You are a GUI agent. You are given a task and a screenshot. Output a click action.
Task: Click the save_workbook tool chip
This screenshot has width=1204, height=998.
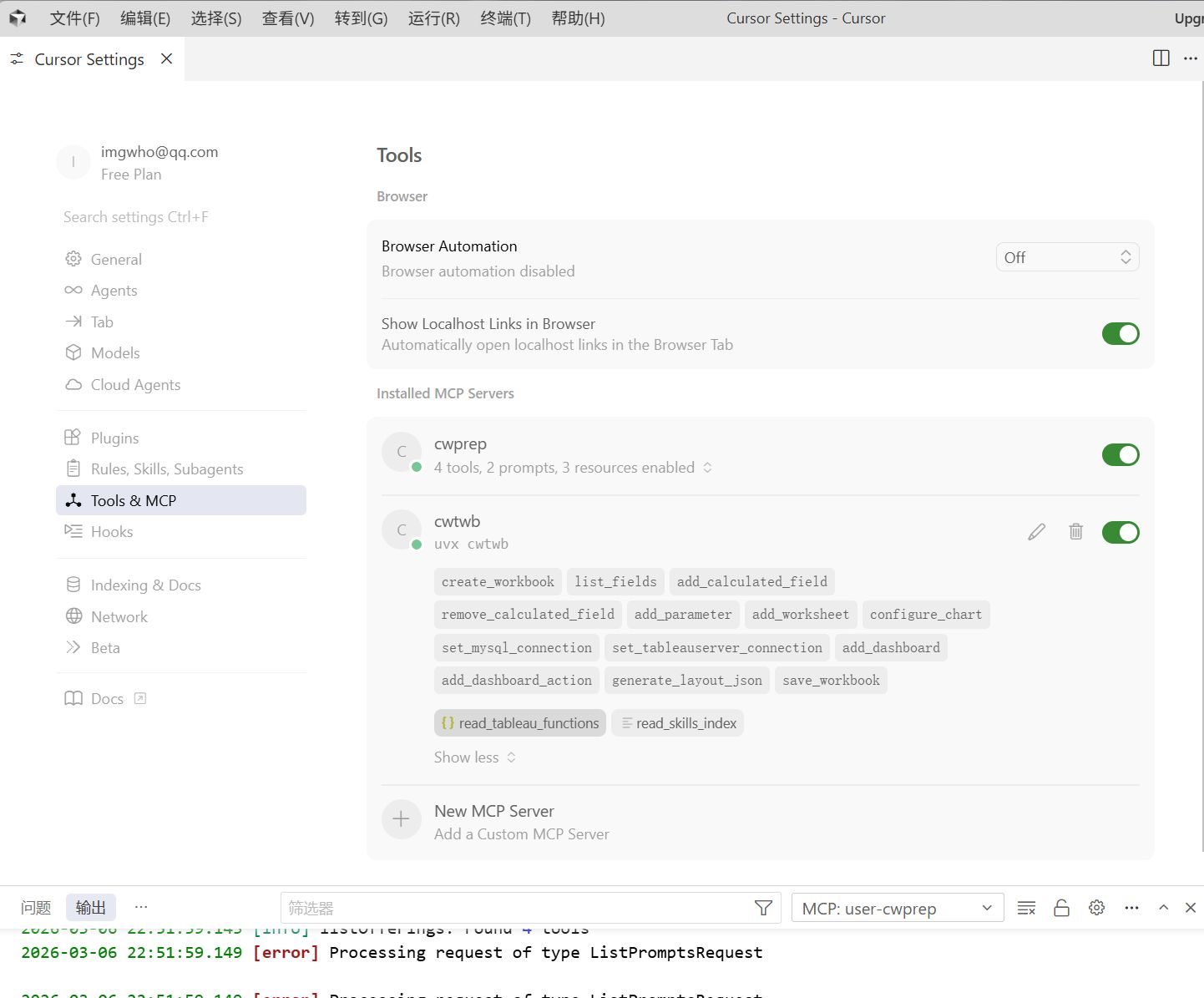coord(831,681)
